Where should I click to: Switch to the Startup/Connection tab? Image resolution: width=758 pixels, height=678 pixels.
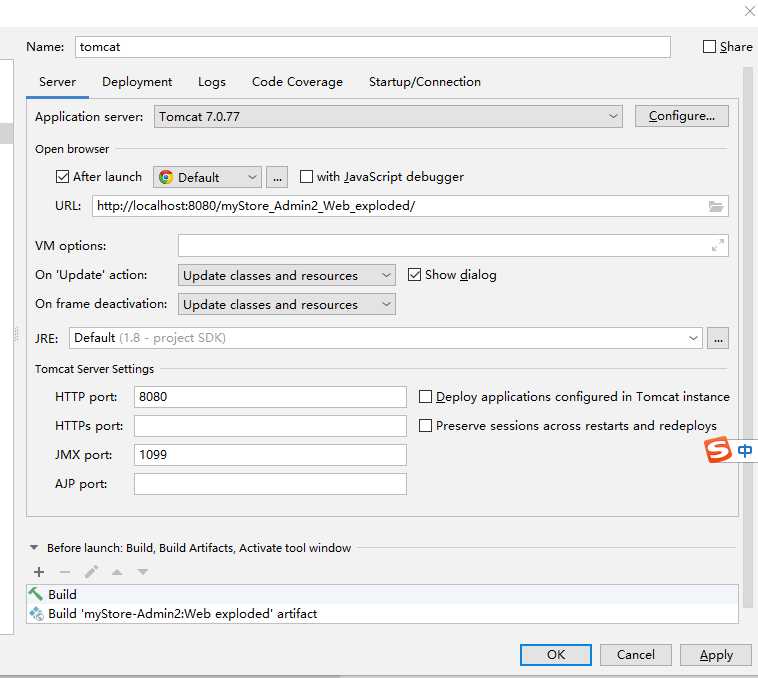pos(425,82)
